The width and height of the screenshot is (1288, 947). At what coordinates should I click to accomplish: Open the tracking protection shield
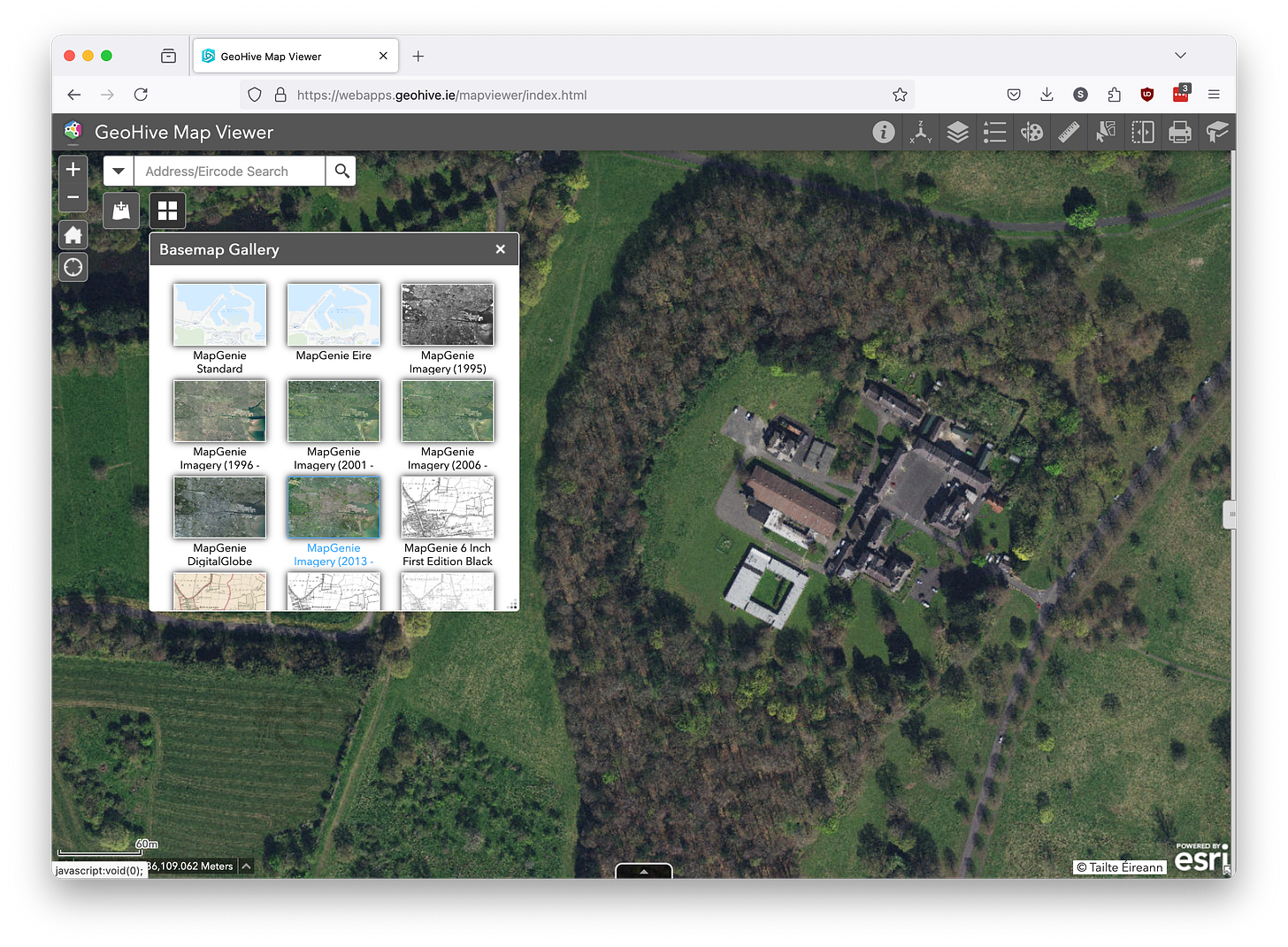(255, 95)
